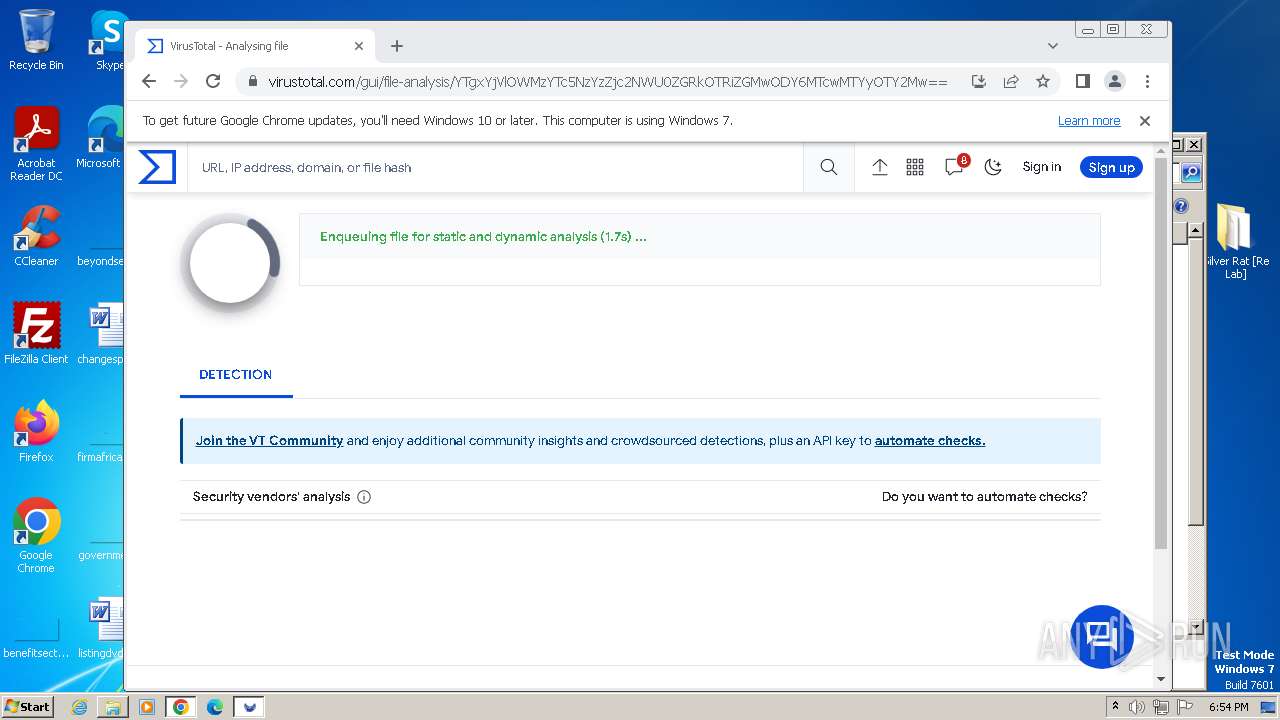Click File Explorer taskbar icon
This screenshot has width=1280, height=720.
point(113,707)
